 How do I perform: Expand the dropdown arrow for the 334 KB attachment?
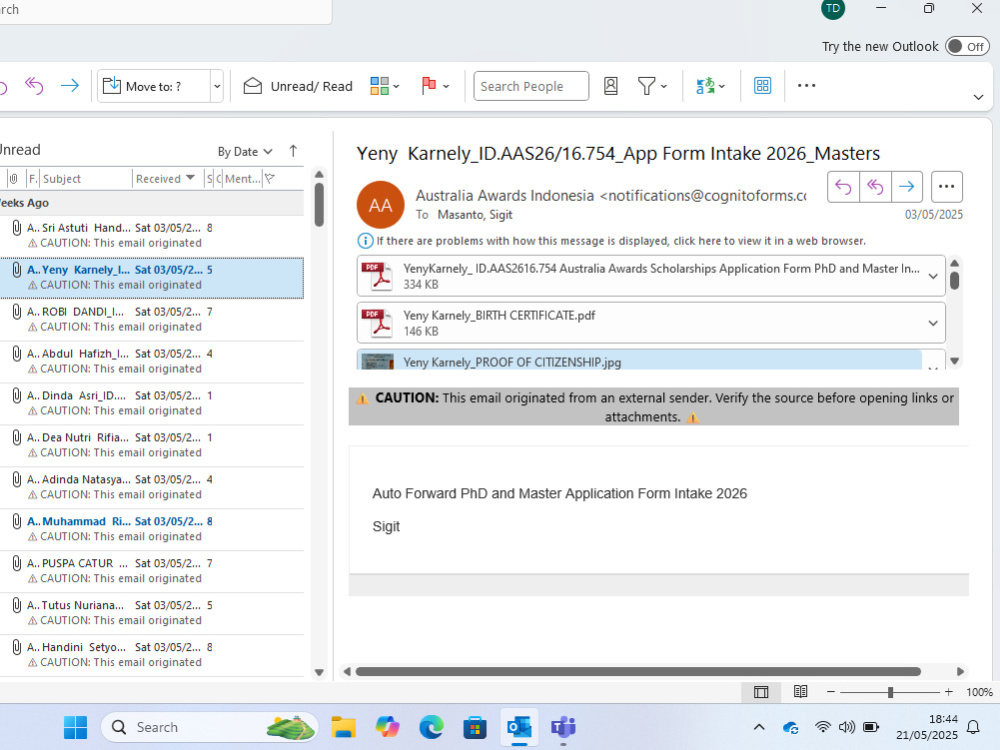pos(933,276)
